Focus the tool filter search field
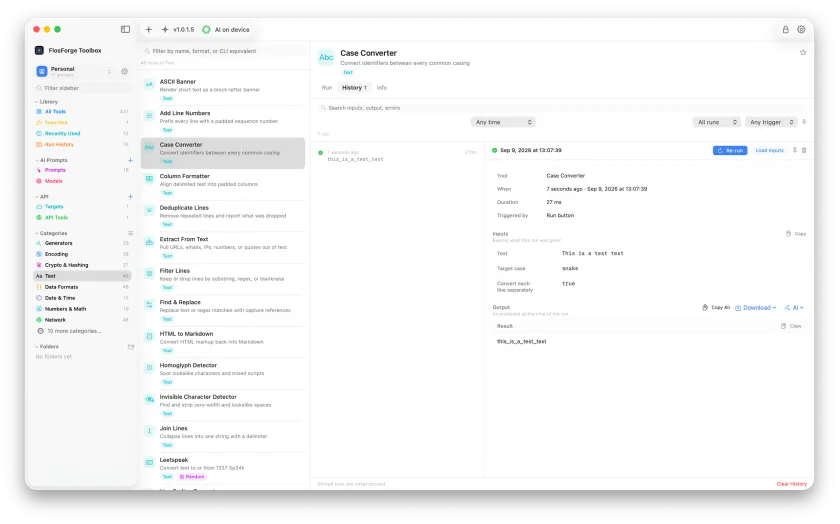840x524 pixels. click(223, 51)
